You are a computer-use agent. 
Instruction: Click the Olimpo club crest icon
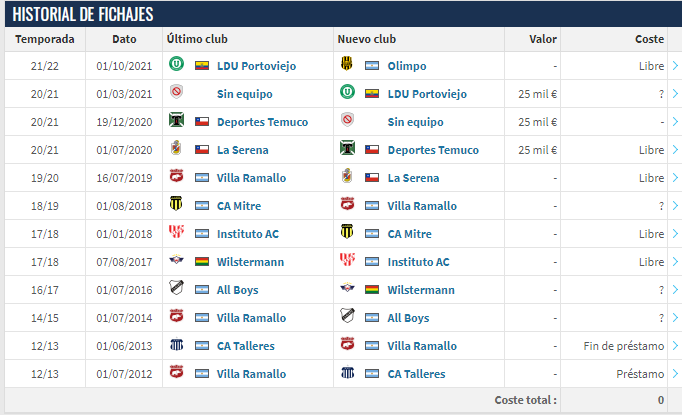(x=347, y=64)
